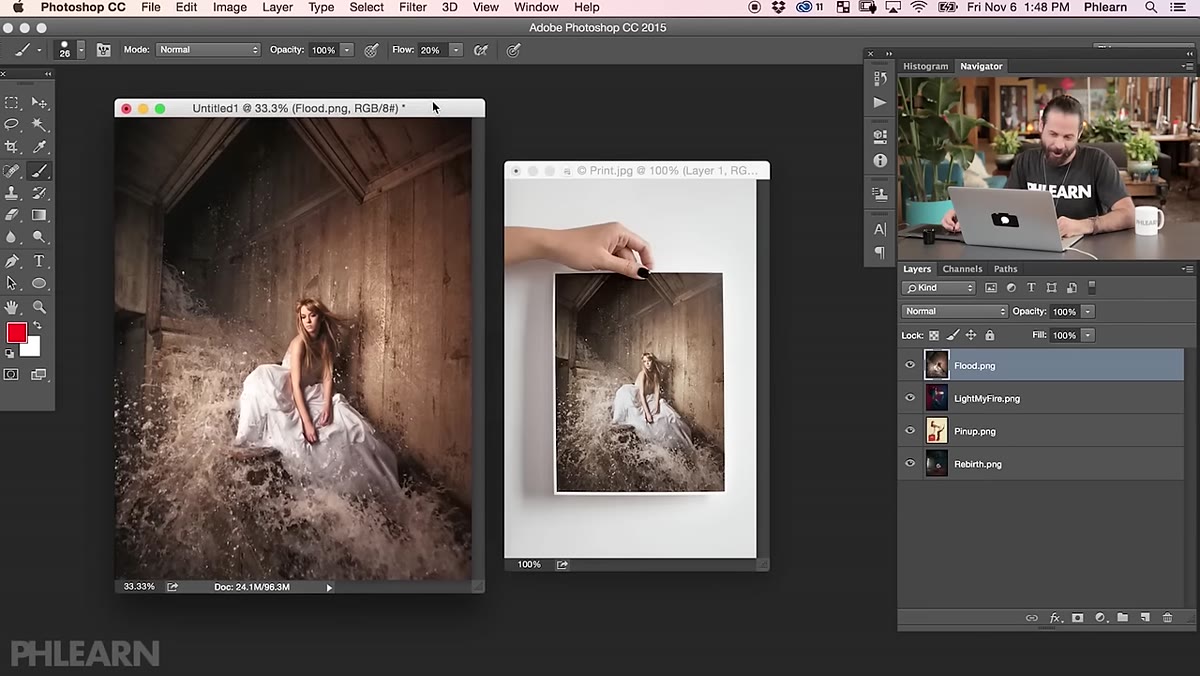Click the Flood.png layer name

975,365
